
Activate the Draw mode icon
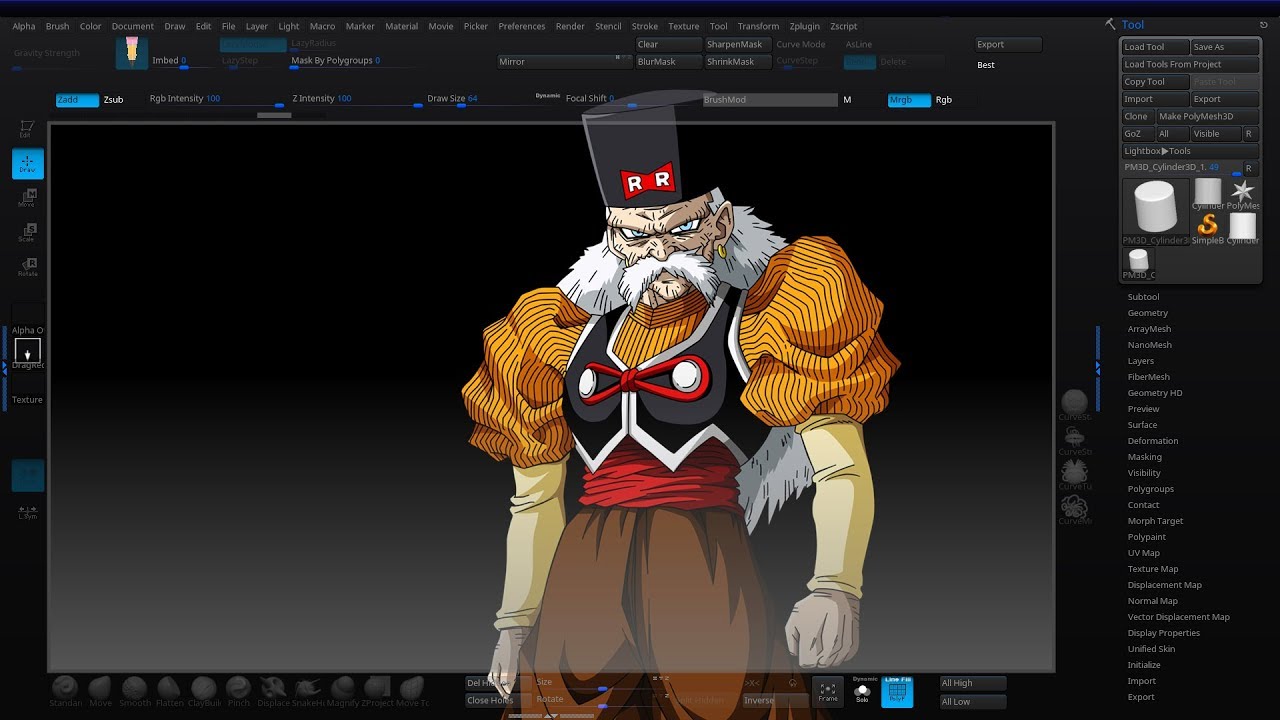(27, 164)
